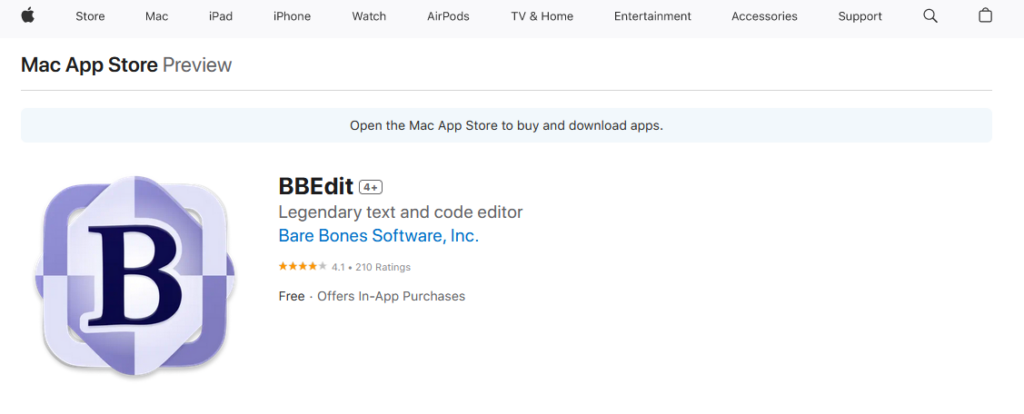Click the Apple logo icon

(27, 16)
